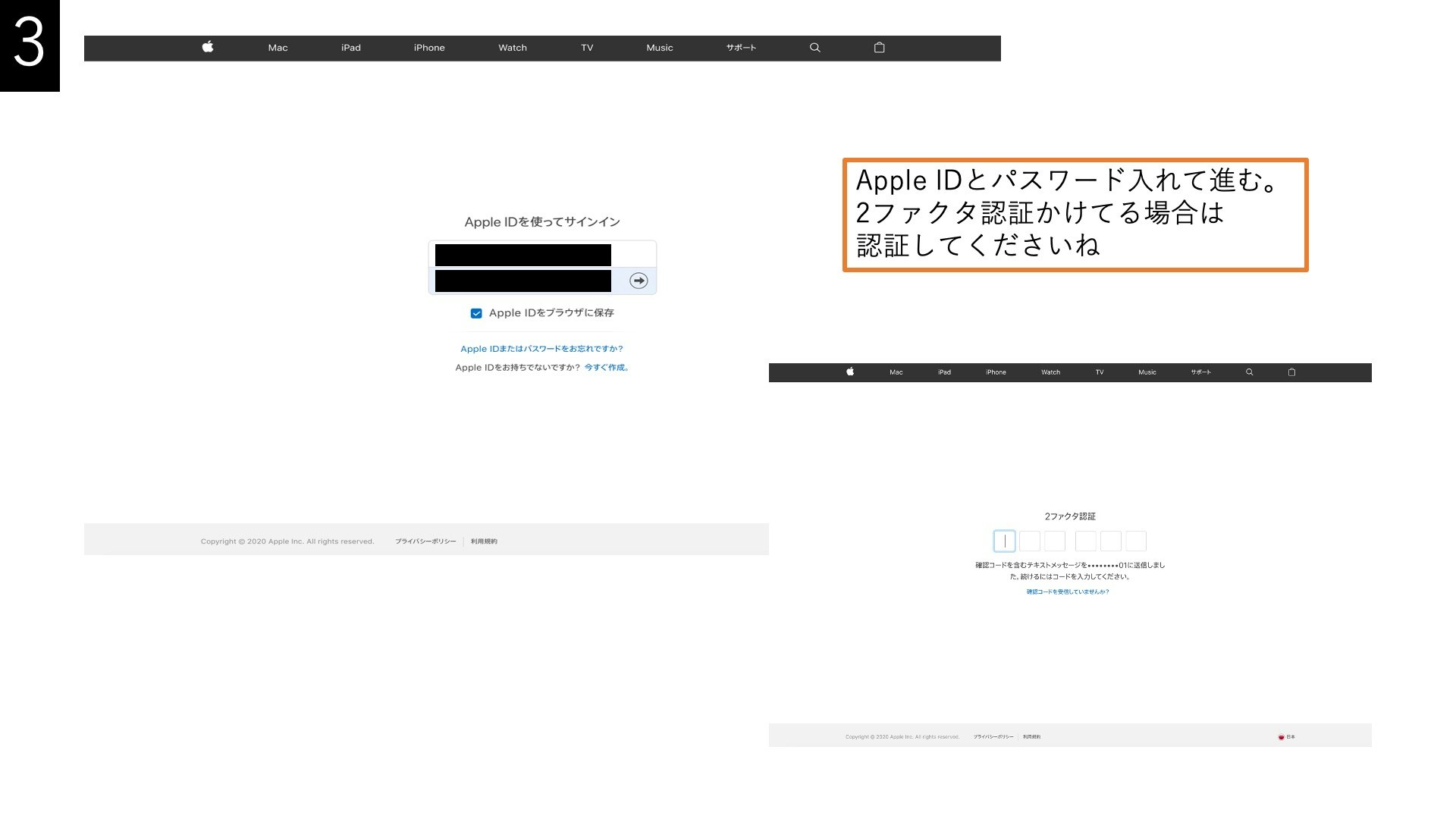Click the 'Apple IDを使ってサインイン' heading
Screen dimensions: 1456x819
[542, 222]
